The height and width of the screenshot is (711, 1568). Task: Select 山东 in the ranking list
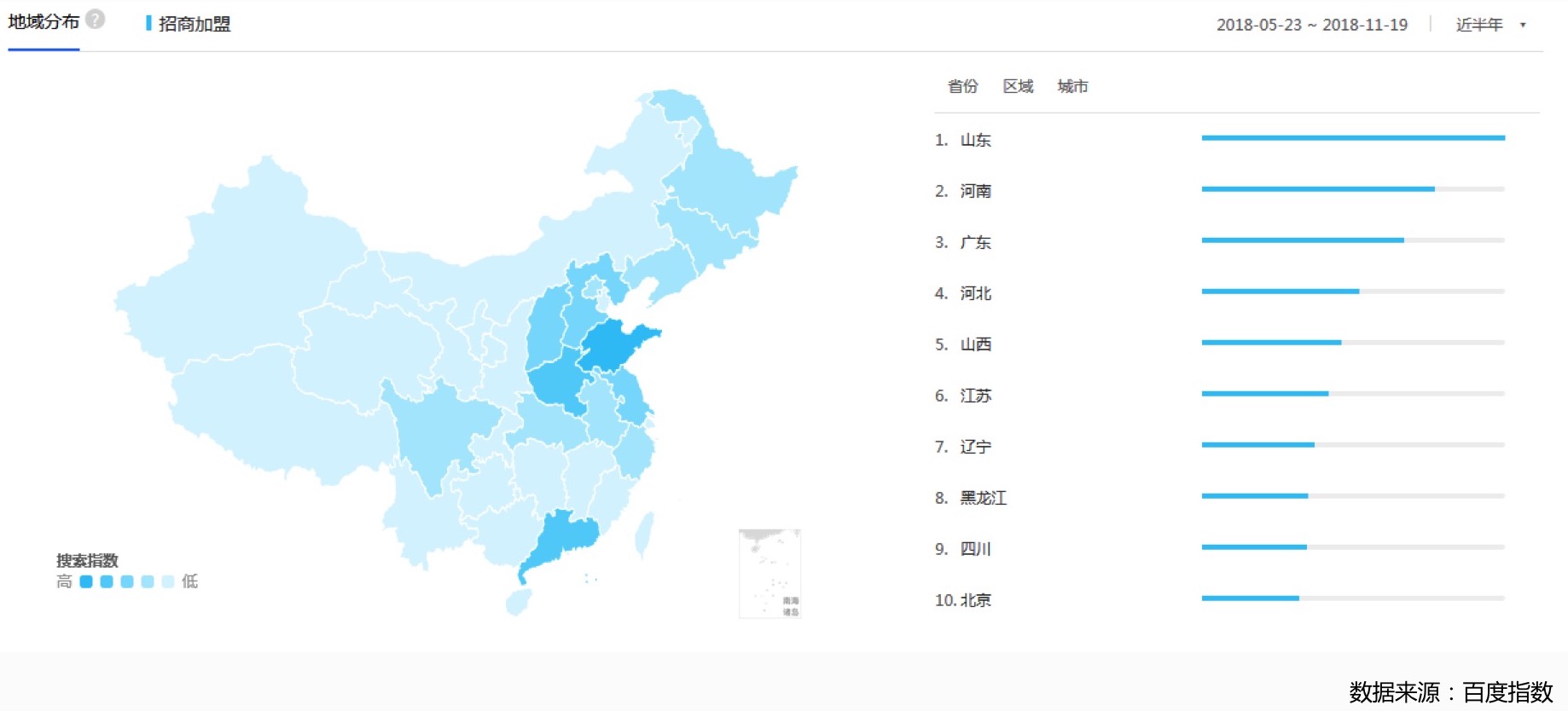click(x=975, y=140)
